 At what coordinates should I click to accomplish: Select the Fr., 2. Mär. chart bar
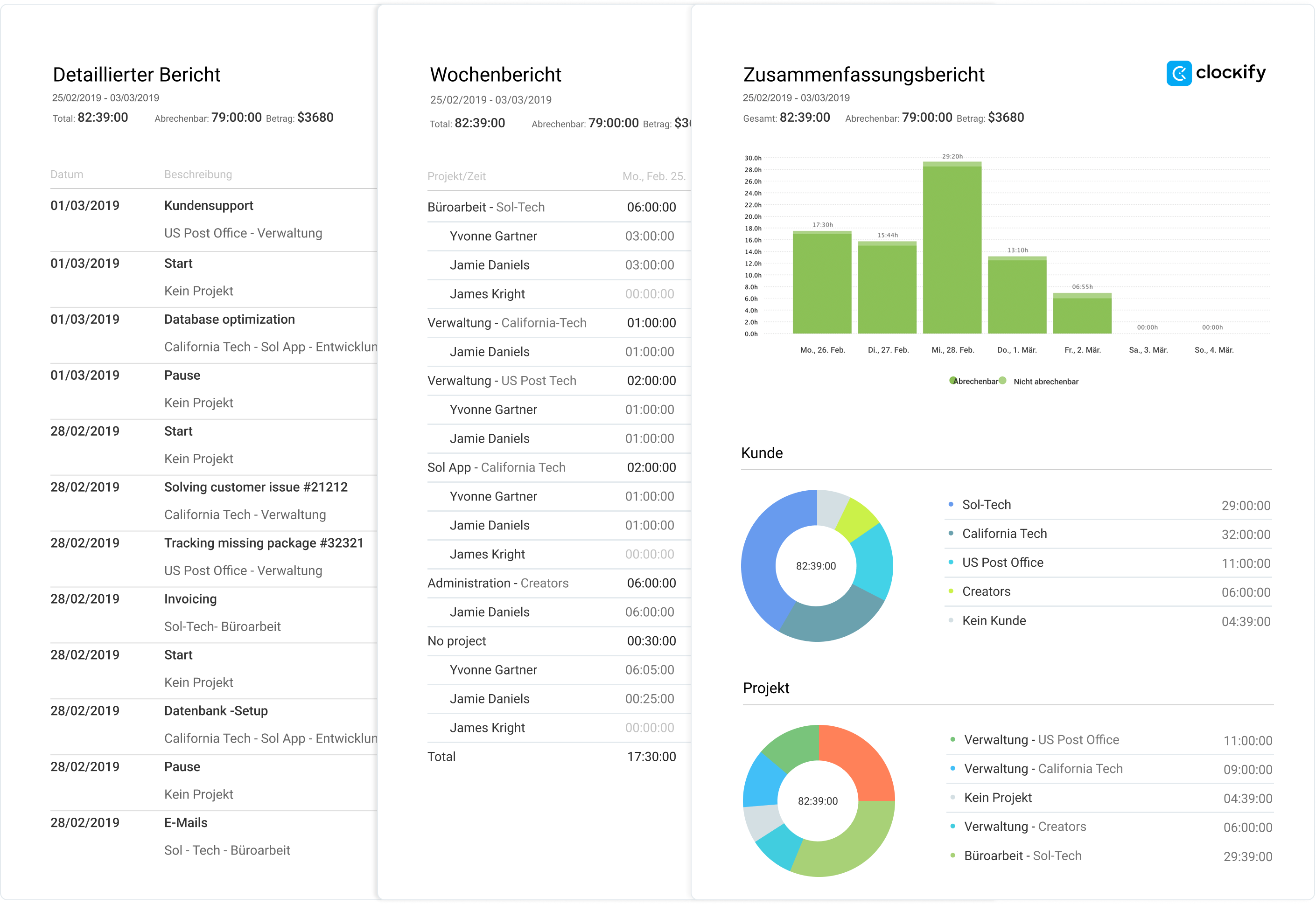(1082, 314)
